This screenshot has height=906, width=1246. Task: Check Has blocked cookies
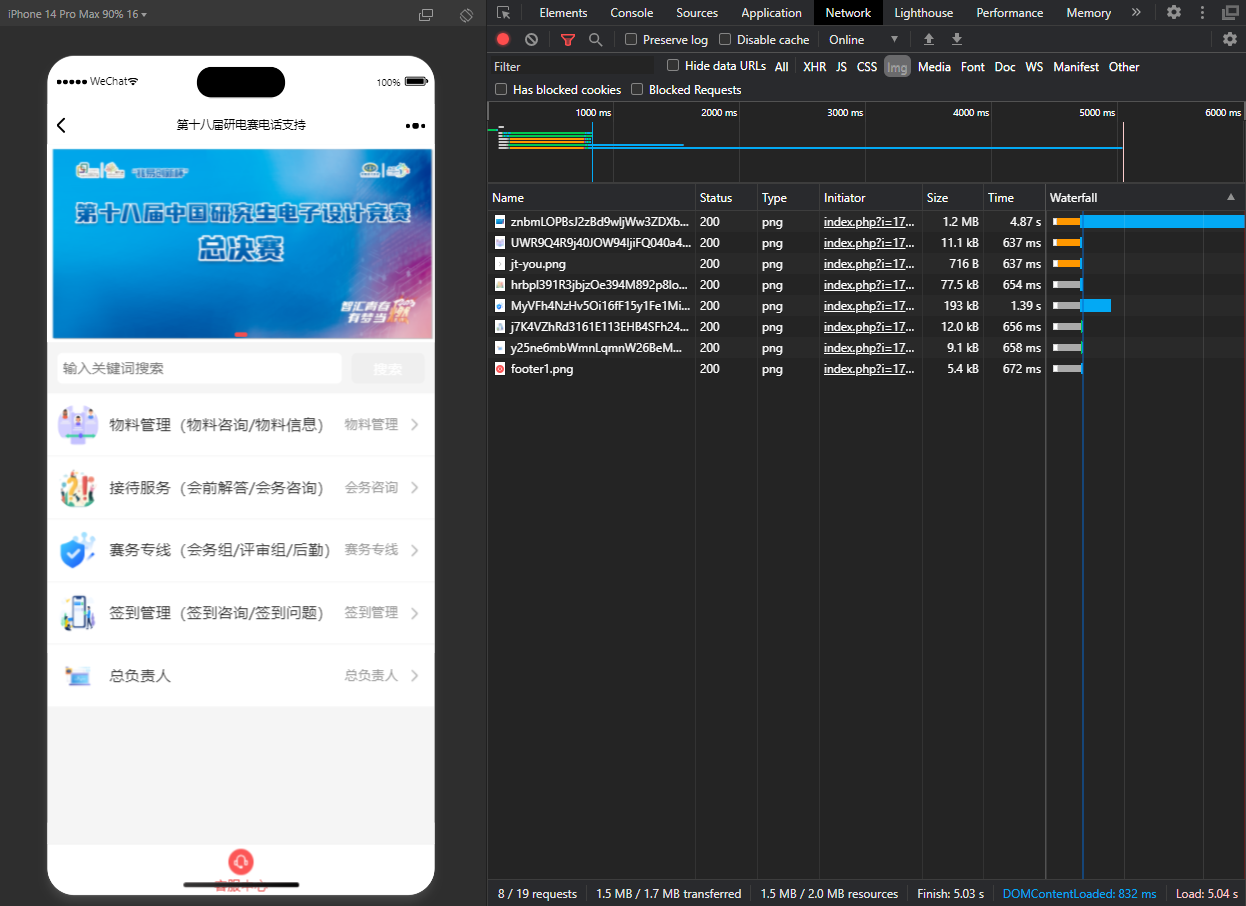[501, 90]
